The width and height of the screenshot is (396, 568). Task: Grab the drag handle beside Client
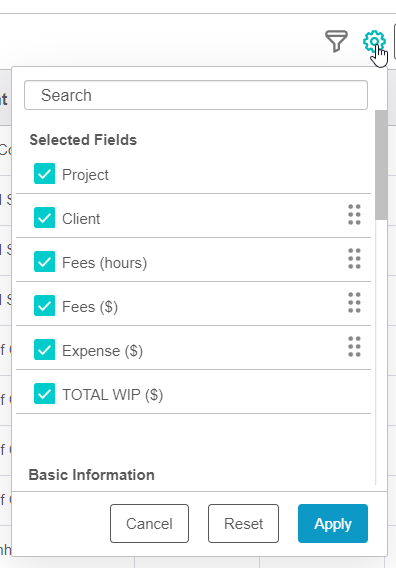pos(354,215)
